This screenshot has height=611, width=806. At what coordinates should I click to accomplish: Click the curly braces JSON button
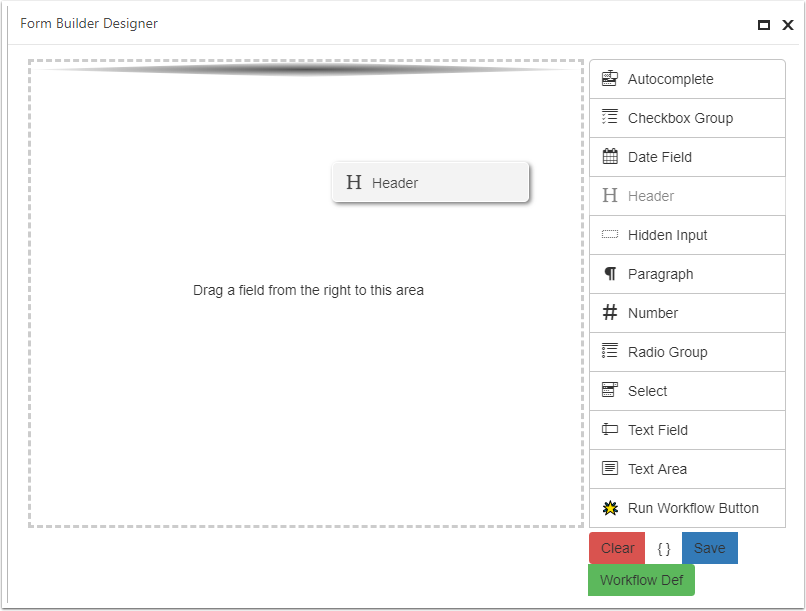click(664, 549)
